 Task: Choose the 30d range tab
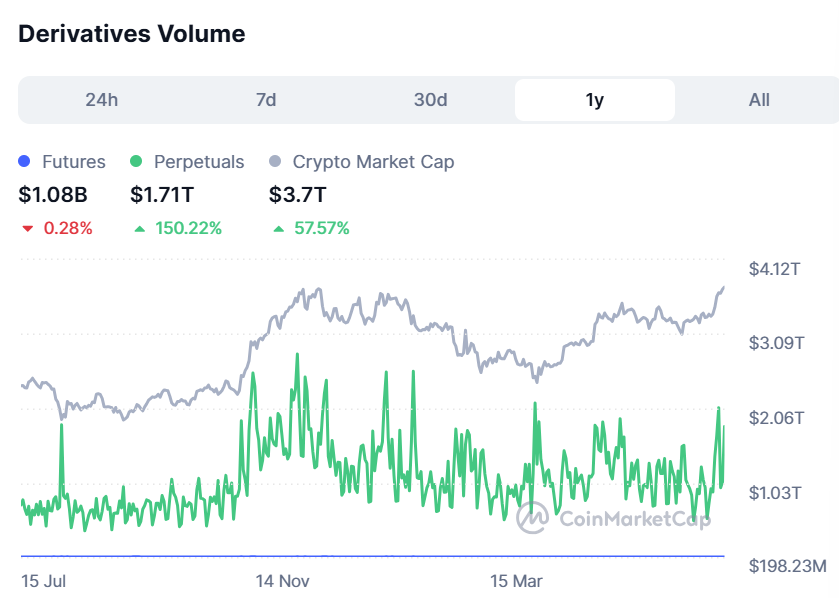click(431, 100)
